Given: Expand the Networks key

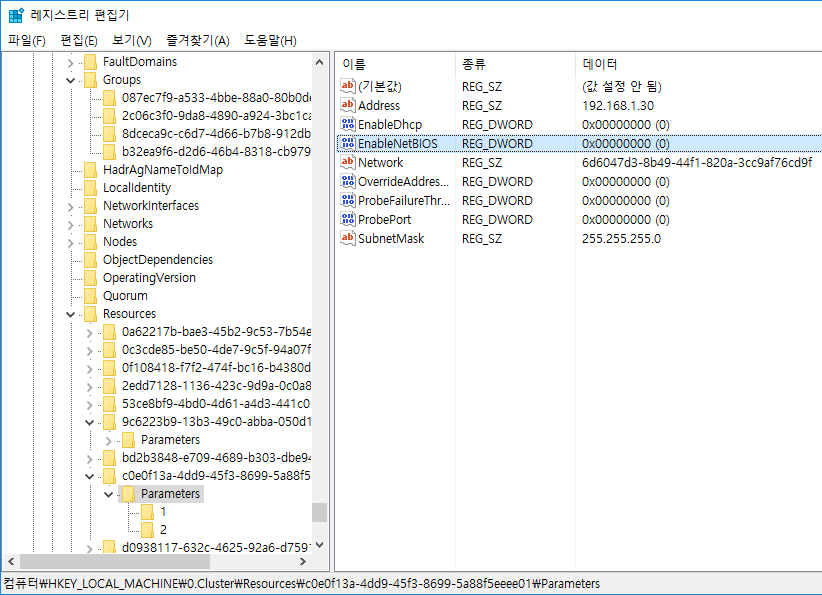Looking at the screenshot, I should click(70, 225).
